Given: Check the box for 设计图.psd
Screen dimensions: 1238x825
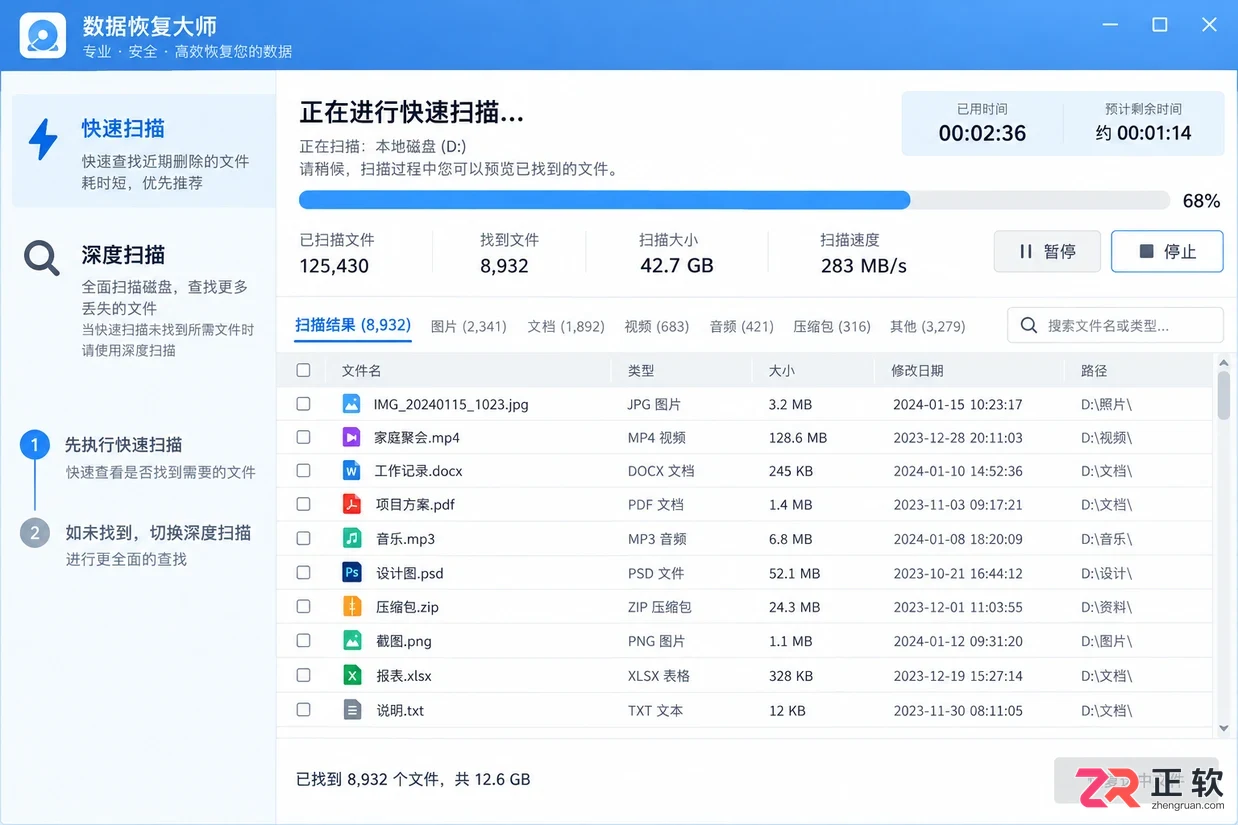Looking at the screenshot, I should tap(303, 572).
